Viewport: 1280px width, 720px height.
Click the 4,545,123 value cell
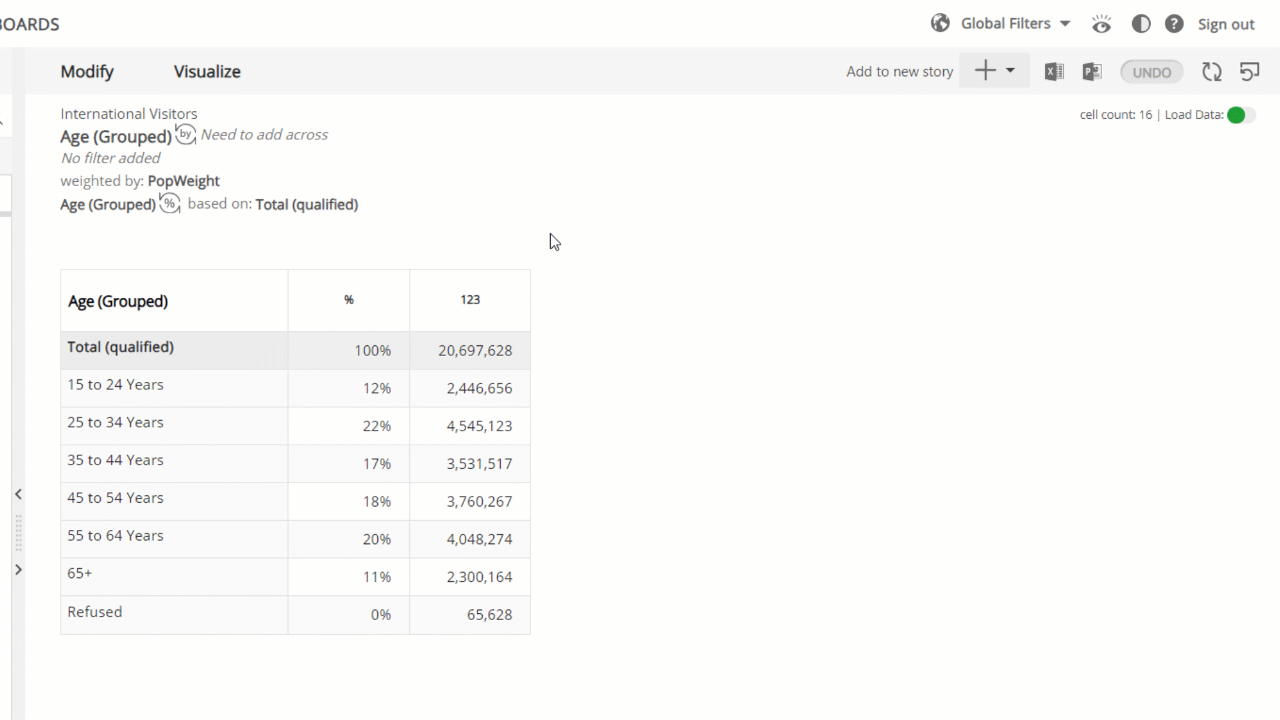tap(470, 426)
